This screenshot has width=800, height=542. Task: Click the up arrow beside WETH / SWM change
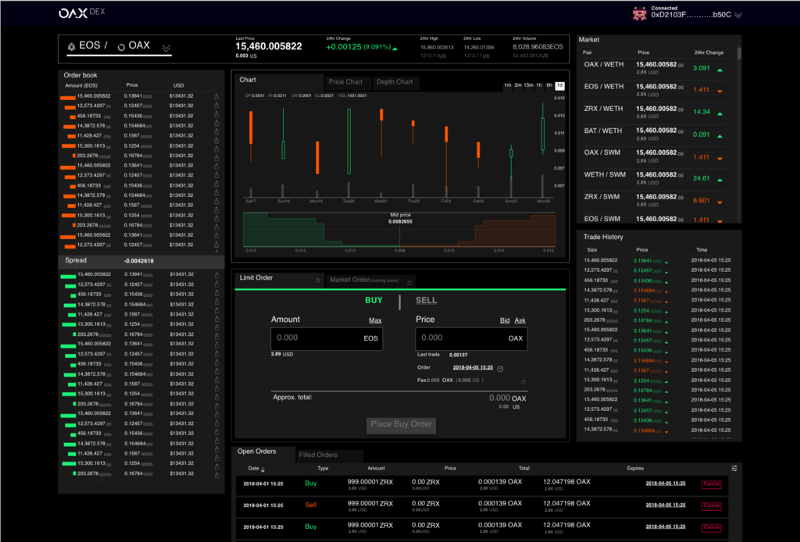720,180
